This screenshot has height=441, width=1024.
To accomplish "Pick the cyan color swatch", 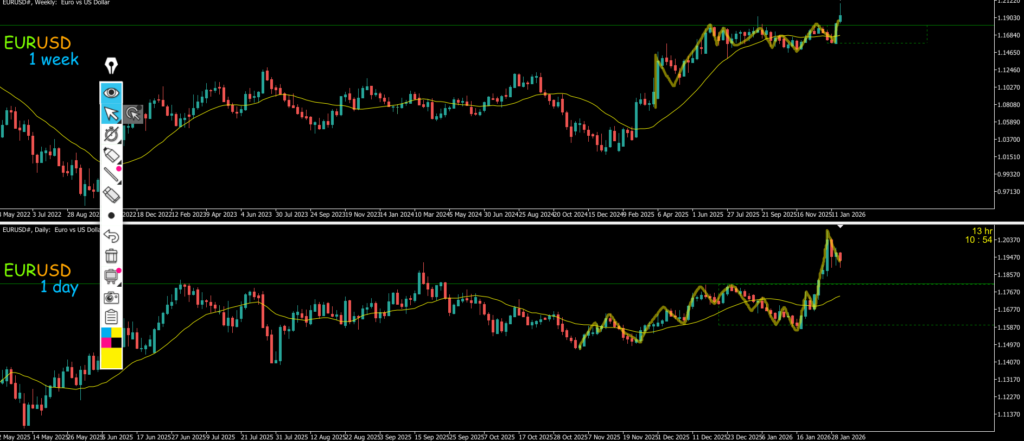I will pos(105,332).
